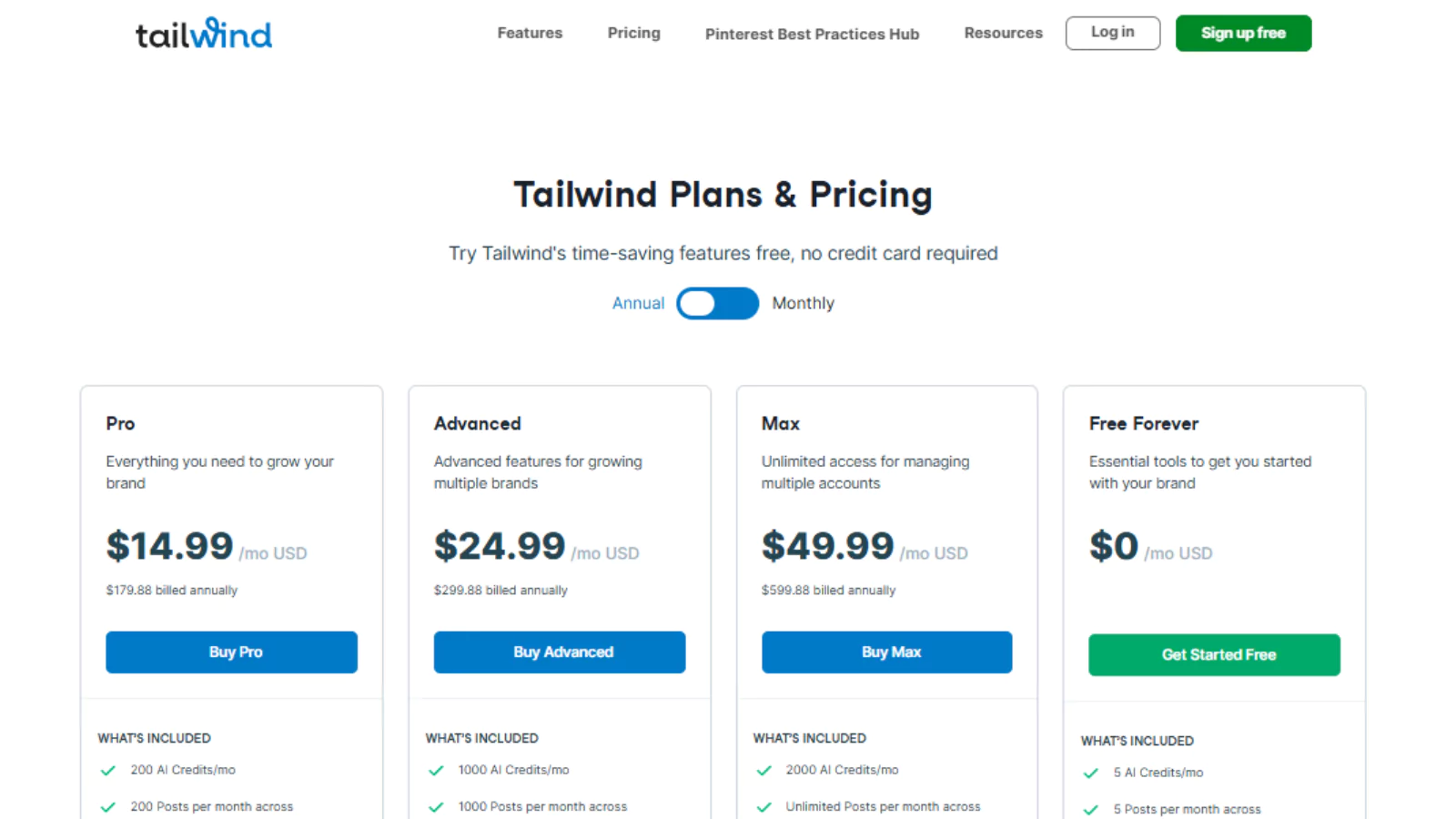Open Pinterest Best Practices Hub
1456x819 pixels.
pos(812,34)
